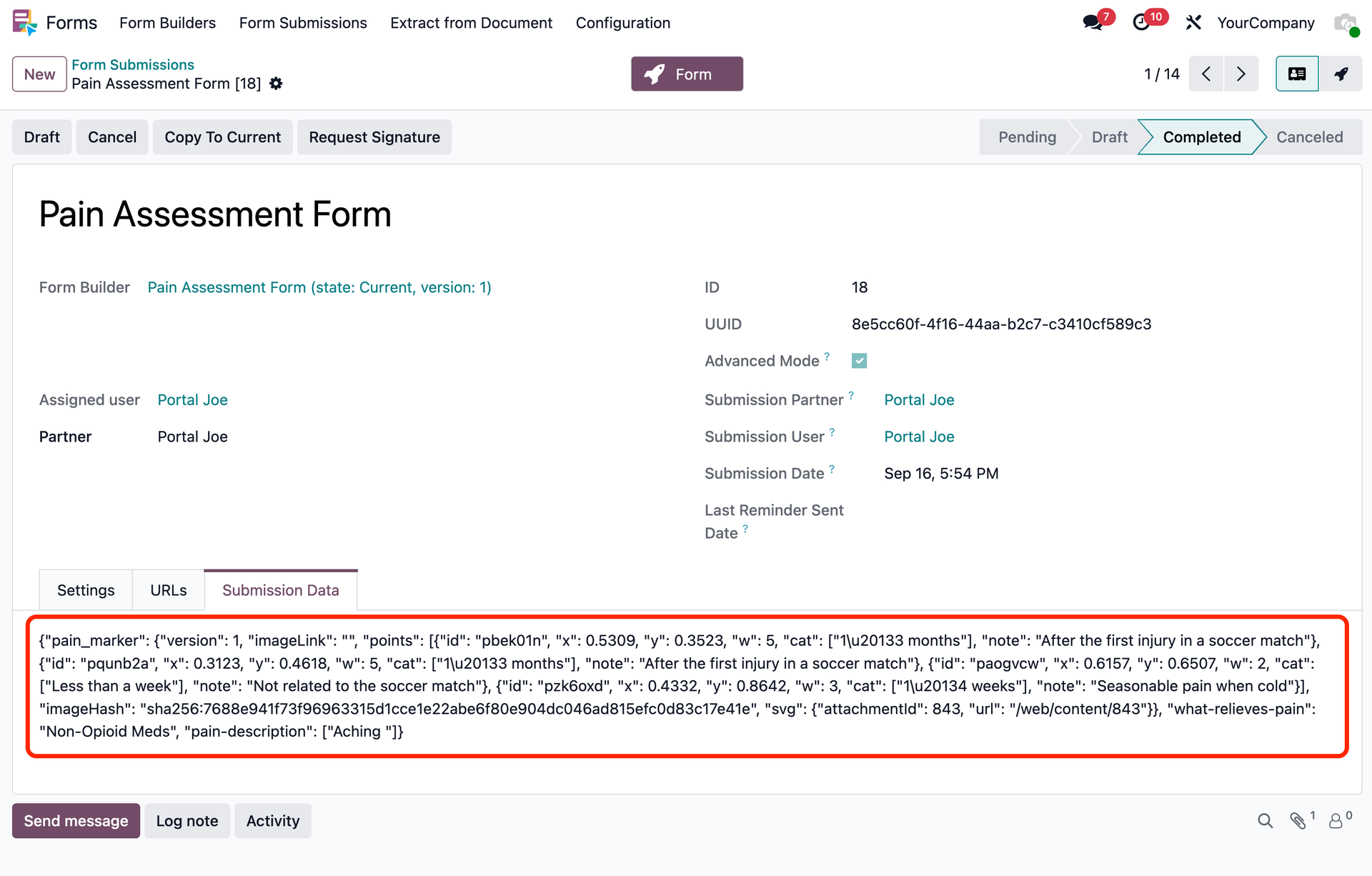This screenshot has height=876, width=1372.
Task: Click the debug tools wrench icon
Action: click(1193, 23)
